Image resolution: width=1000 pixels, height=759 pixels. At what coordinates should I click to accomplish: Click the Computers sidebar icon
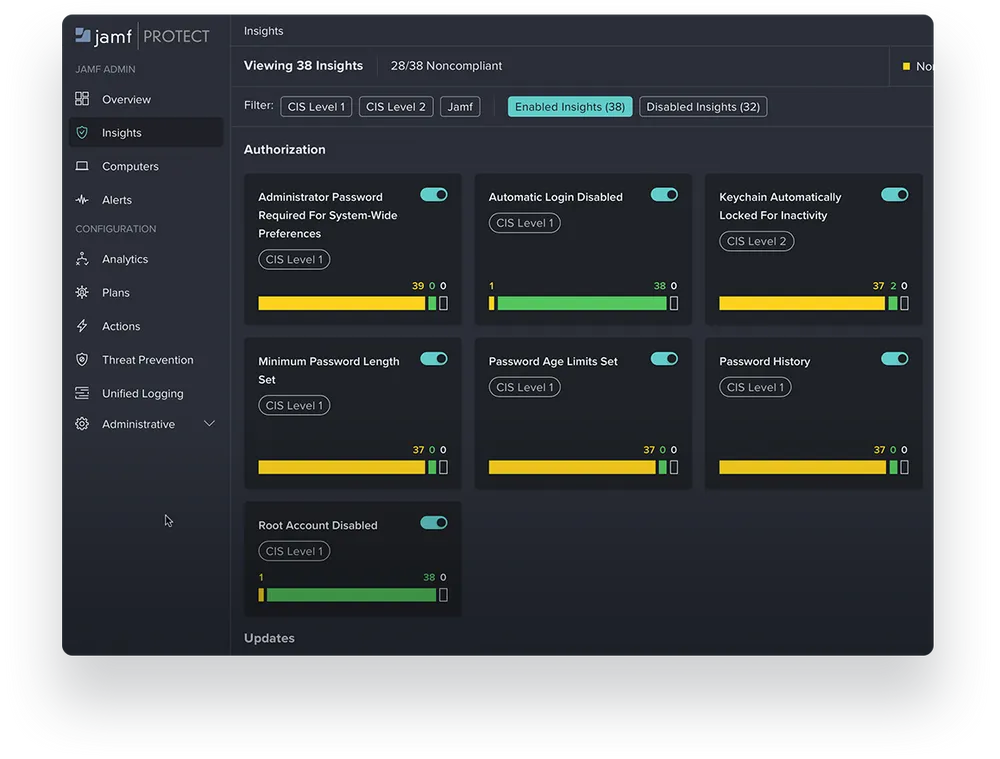pos(82,165)
